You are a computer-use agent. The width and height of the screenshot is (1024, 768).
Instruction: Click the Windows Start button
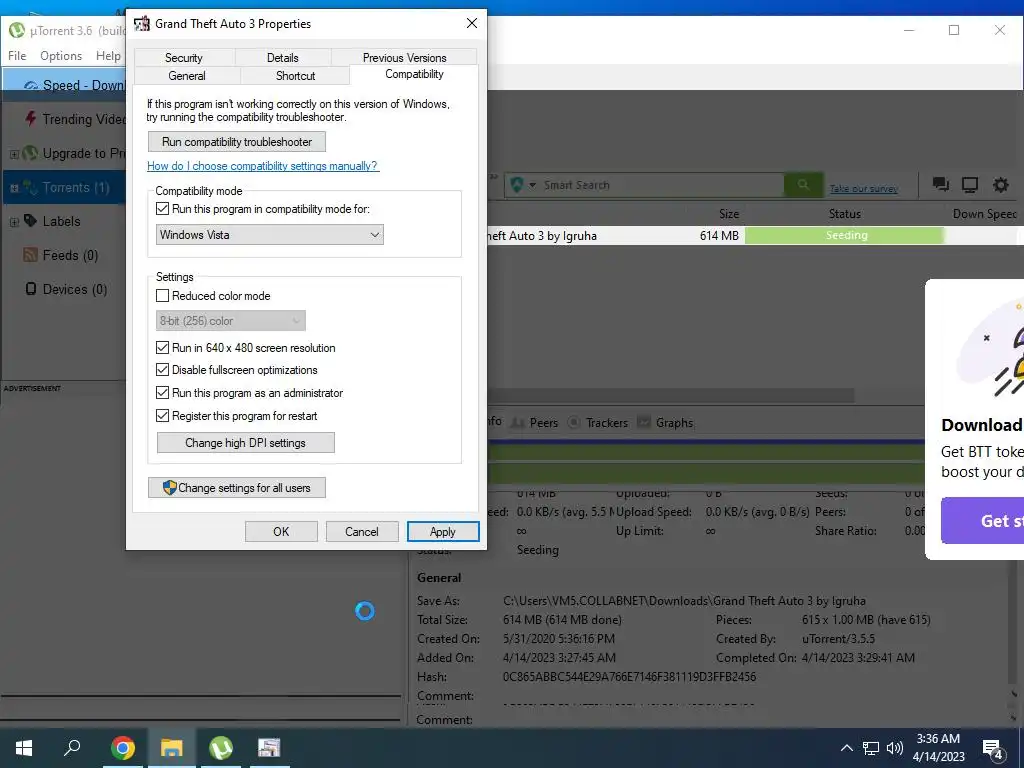click(24, 748)
